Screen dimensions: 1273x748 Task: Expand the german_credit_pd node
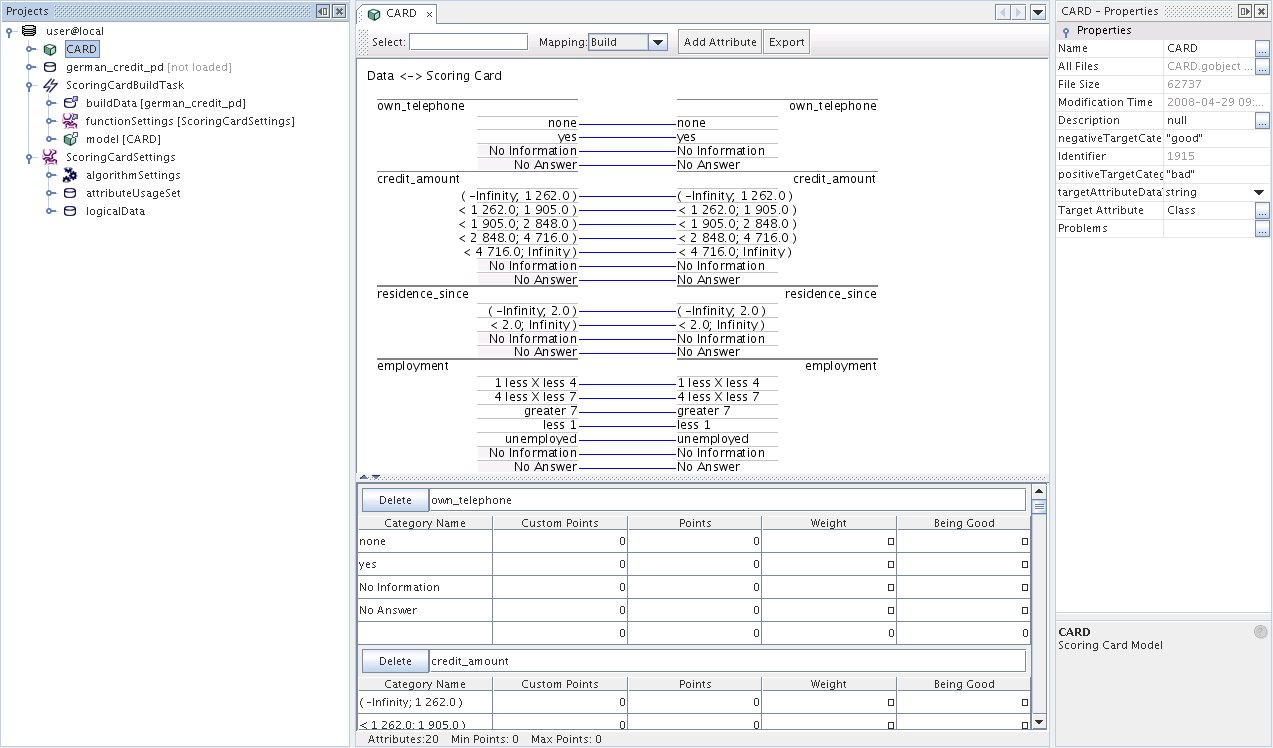(x=31, y=67)
